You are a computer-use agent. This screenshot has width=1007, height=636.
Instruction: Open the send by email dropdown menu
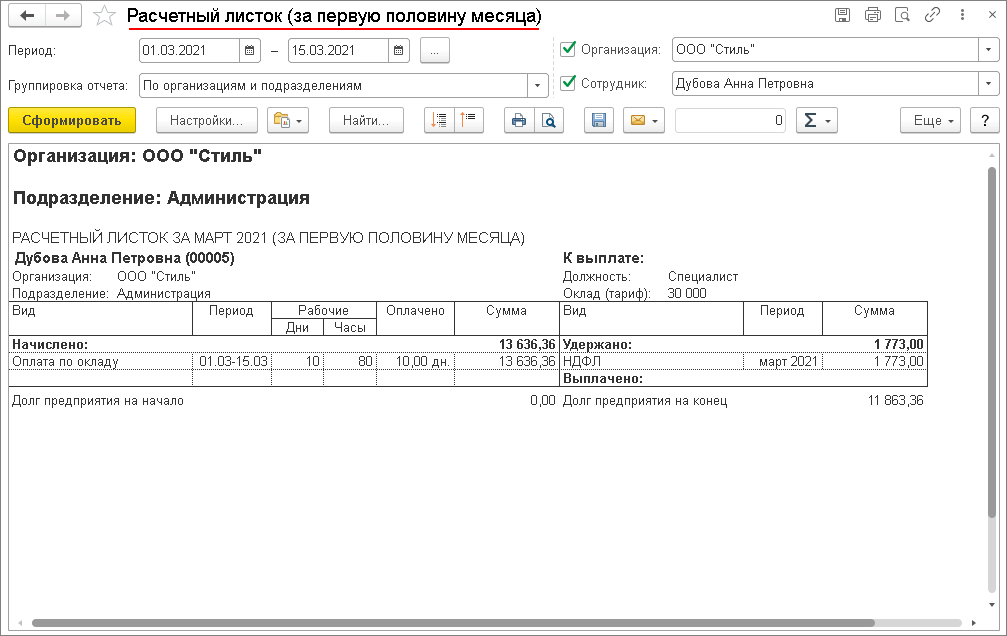coord(643,121)
